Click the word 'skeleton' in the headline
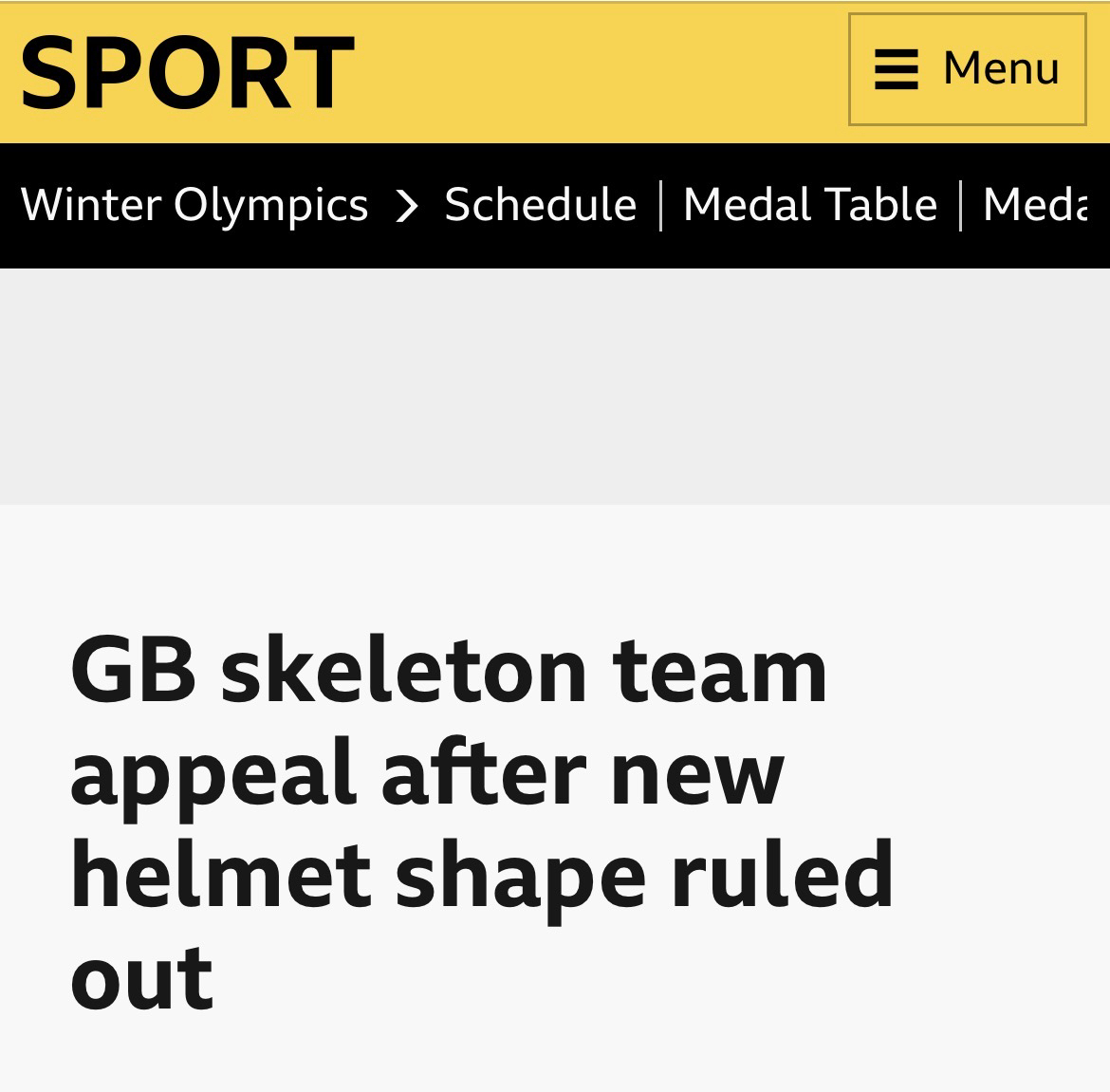The image size is (1110, 1092). pos(416,672)
